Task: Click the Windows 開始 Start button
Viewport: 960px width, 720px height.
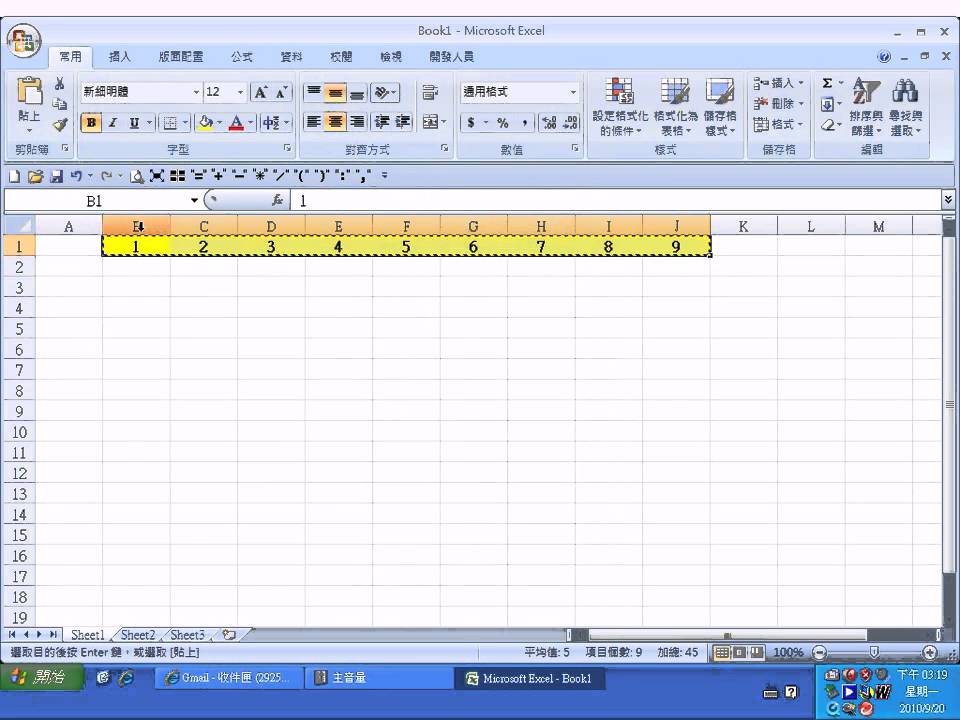Action: (x=40, y=677)
